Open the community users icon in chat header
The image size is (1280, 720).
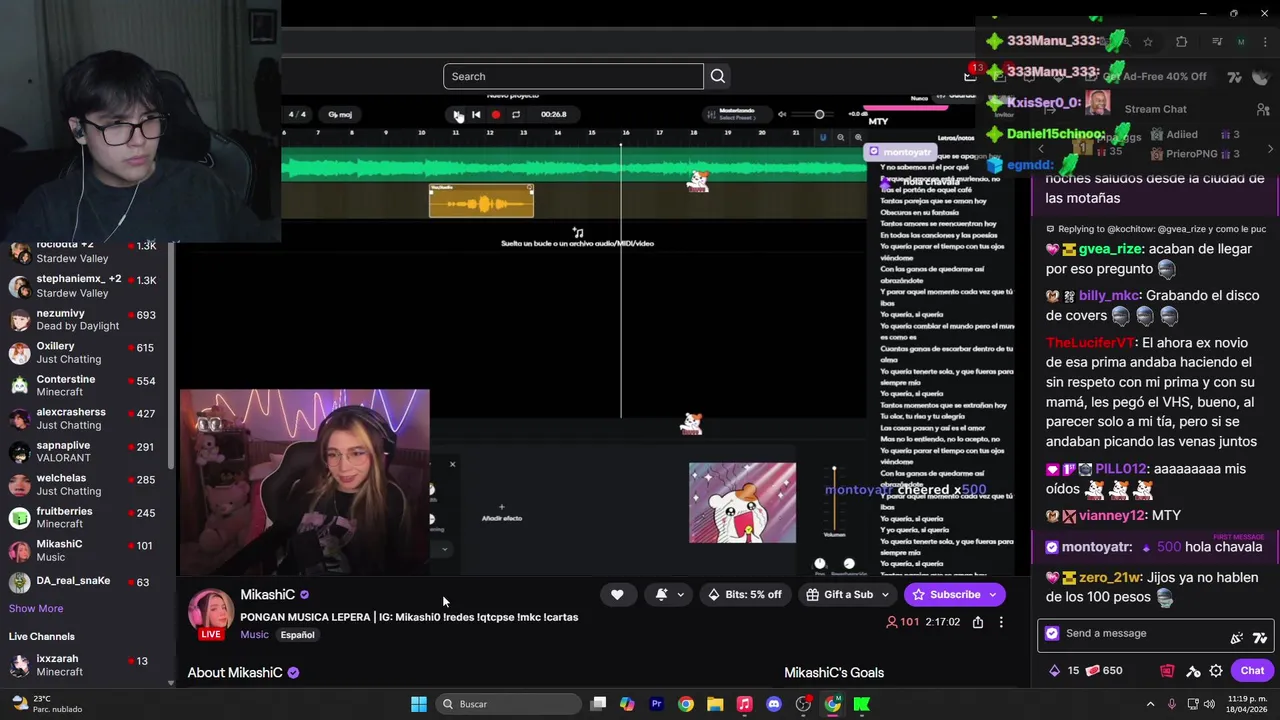click(1263, 109)
